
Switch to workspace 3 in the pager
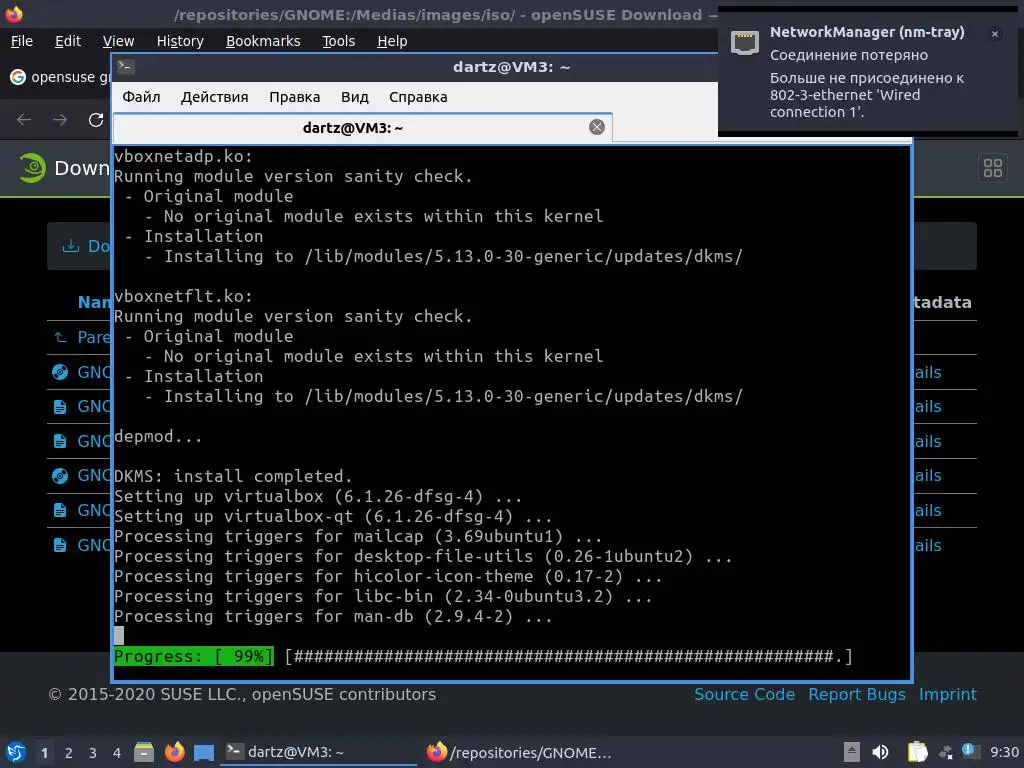coord(93,753)
